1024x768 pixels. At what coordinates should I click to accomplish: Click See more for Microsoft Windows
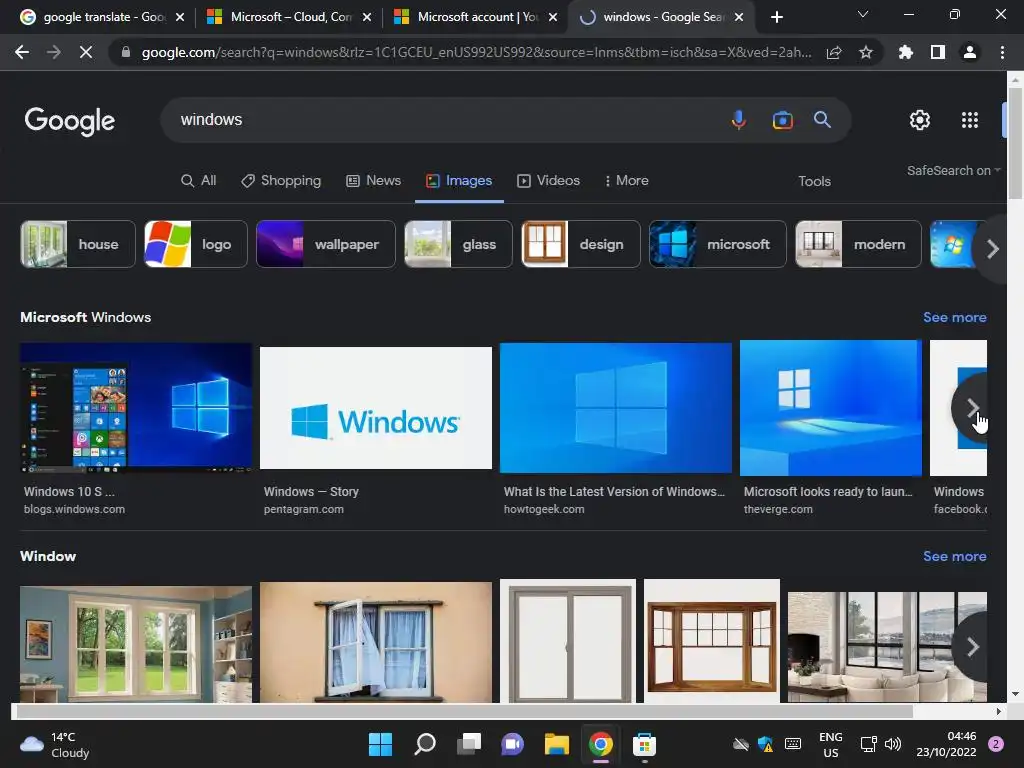pyautogui.click(x=955, y=317)
